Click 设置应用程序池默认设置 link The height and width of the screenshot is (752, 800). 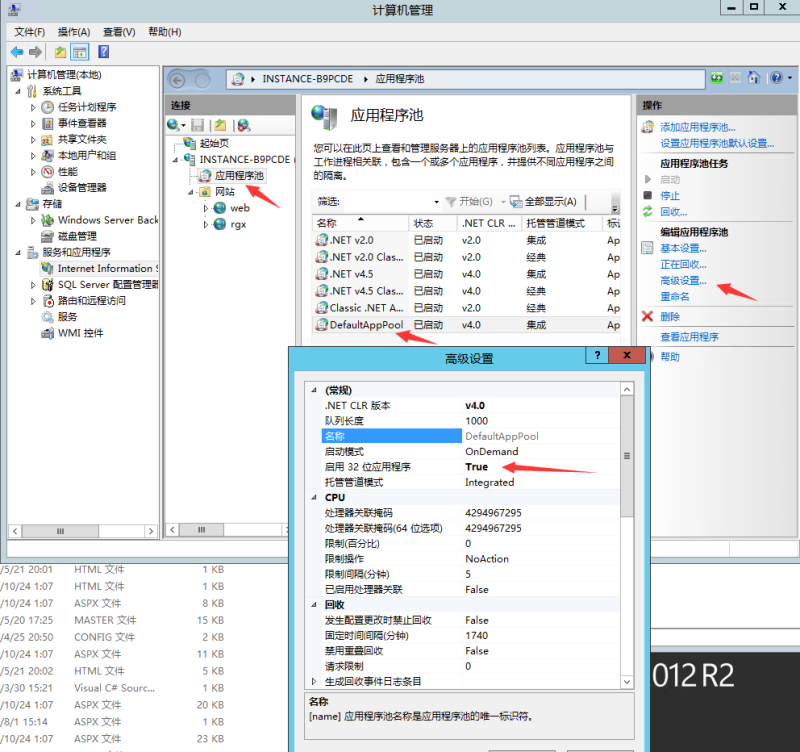pyautogui.click(x=717, y=143)
